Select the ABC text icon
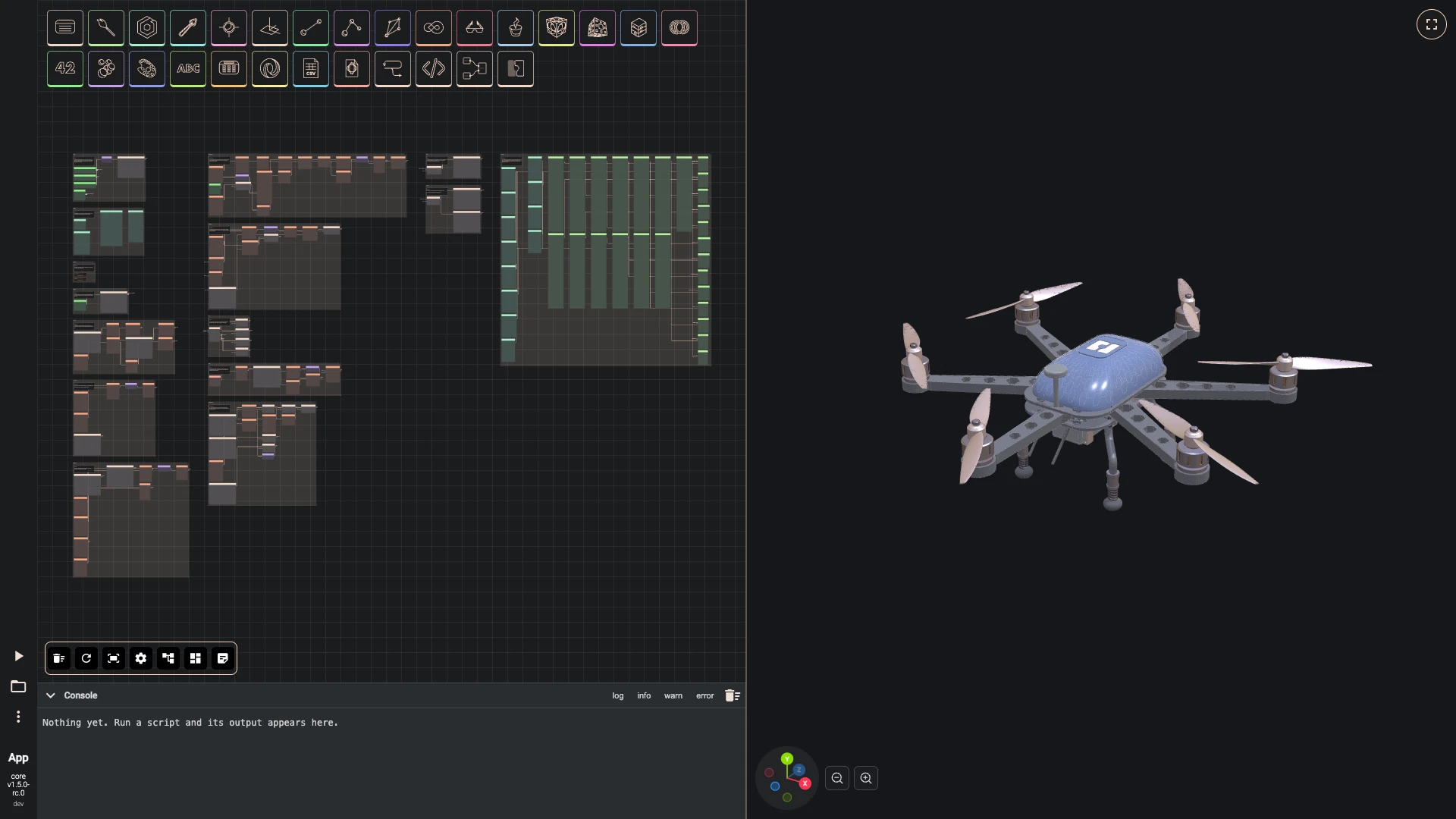The width and height of the screenshot is (1456, 819). [188, 69]
